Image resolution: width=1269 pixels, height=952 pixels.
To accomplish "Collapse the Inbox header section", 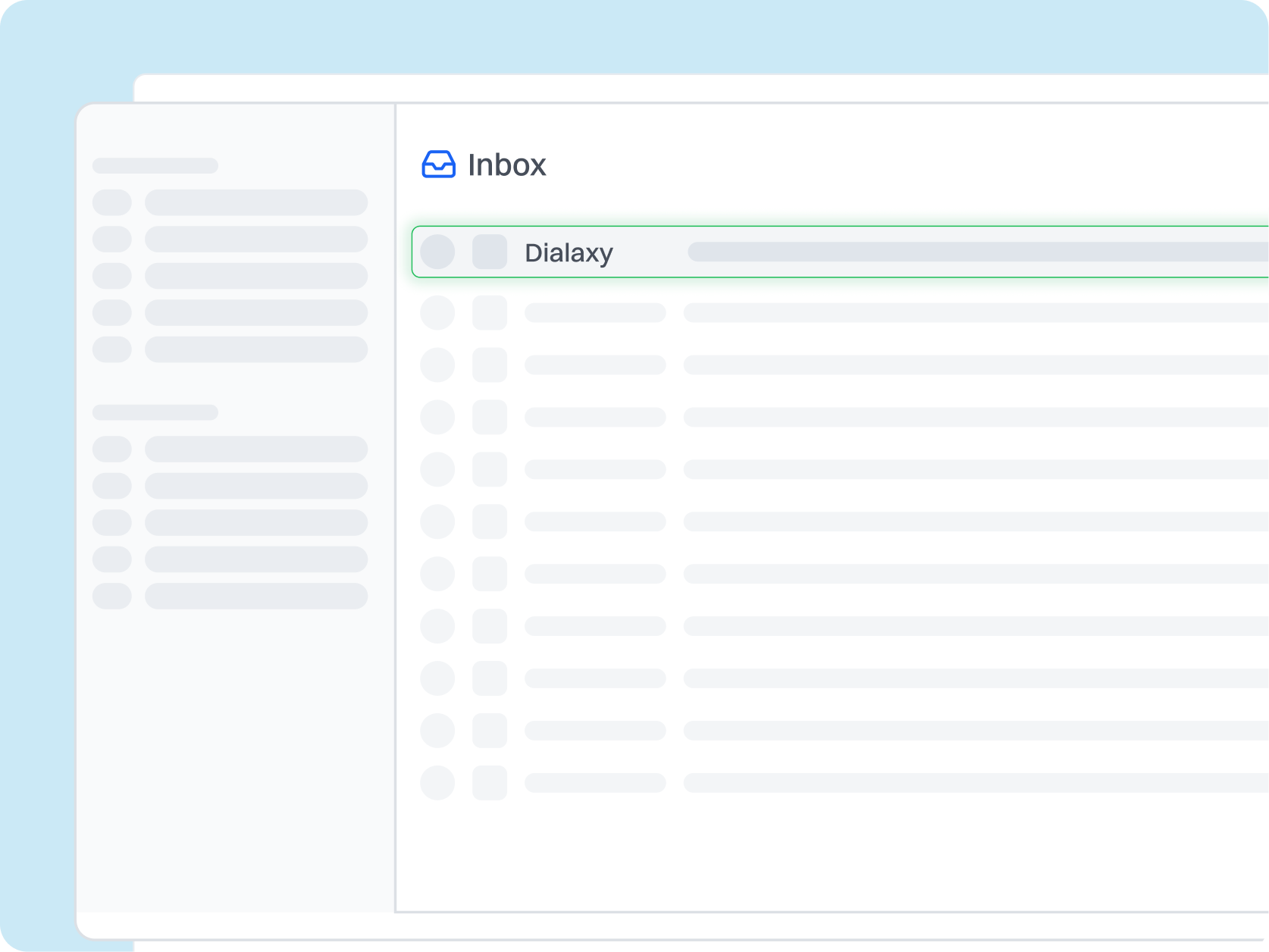I will (x=506, y=164).
